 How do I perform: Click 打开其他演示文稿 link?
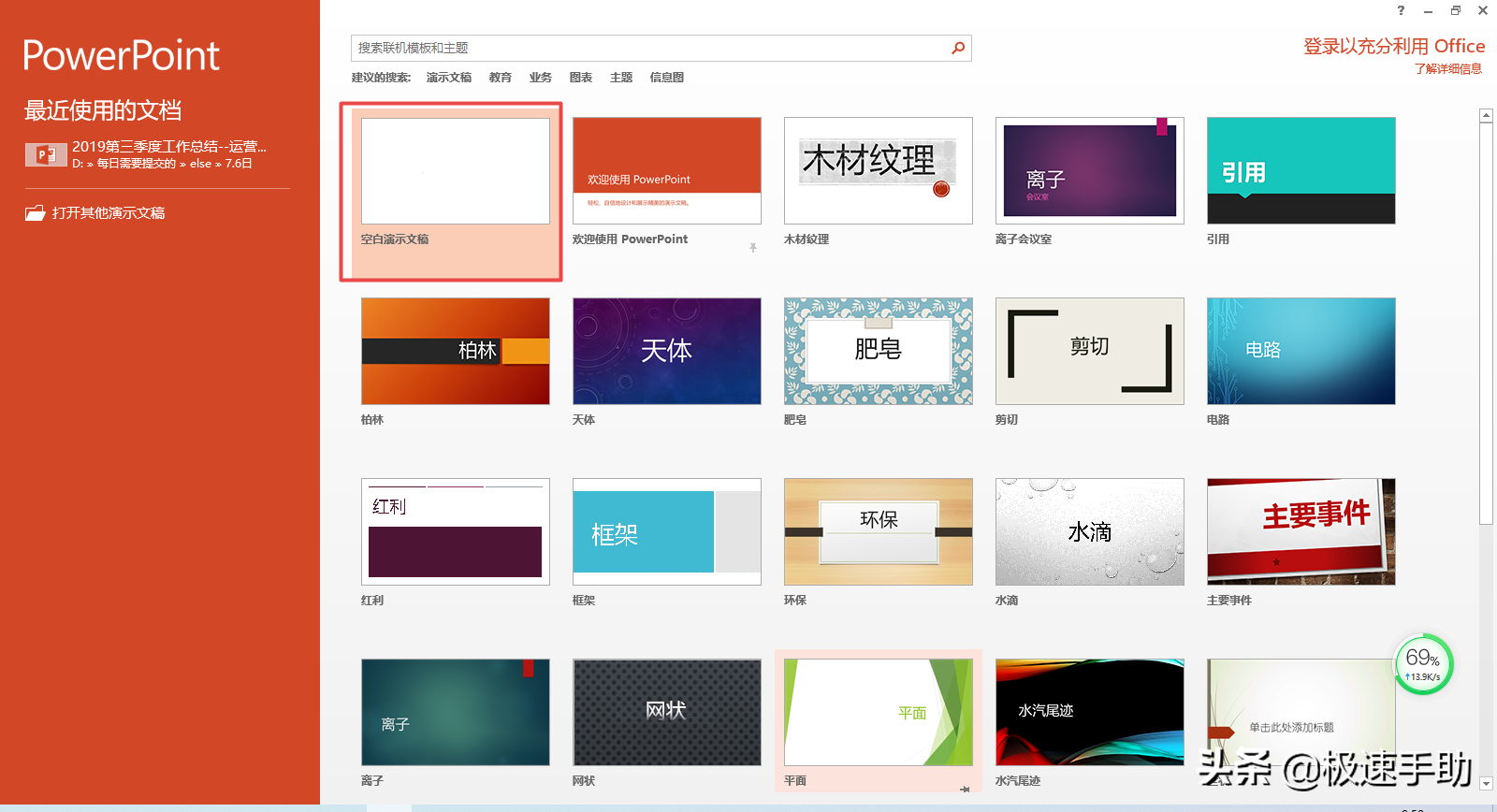click(x=109, y=213)
